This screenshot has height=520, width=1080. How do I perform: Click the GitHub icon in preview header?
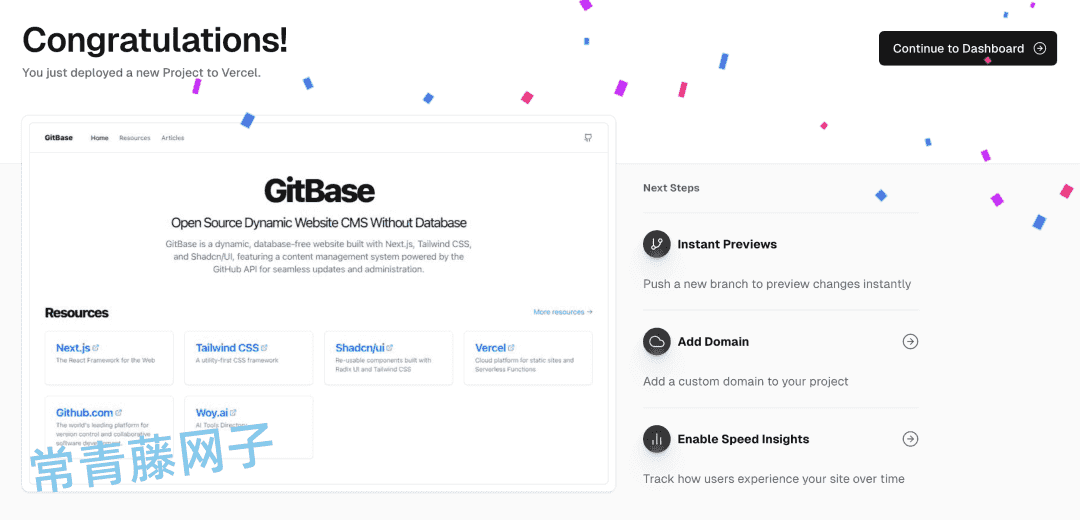[x=588, y=138]
